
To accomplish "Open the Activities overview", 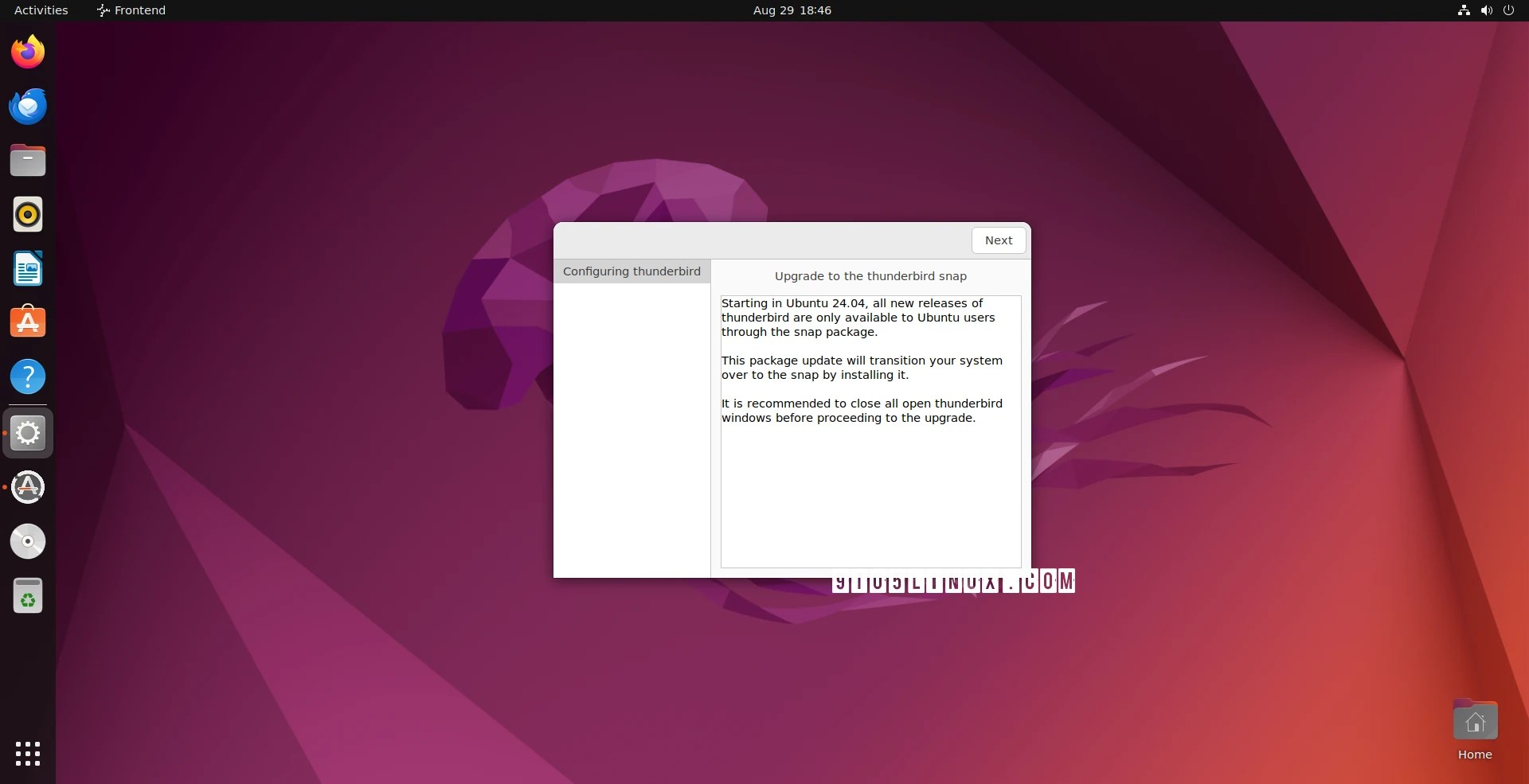I will point(41,10).
